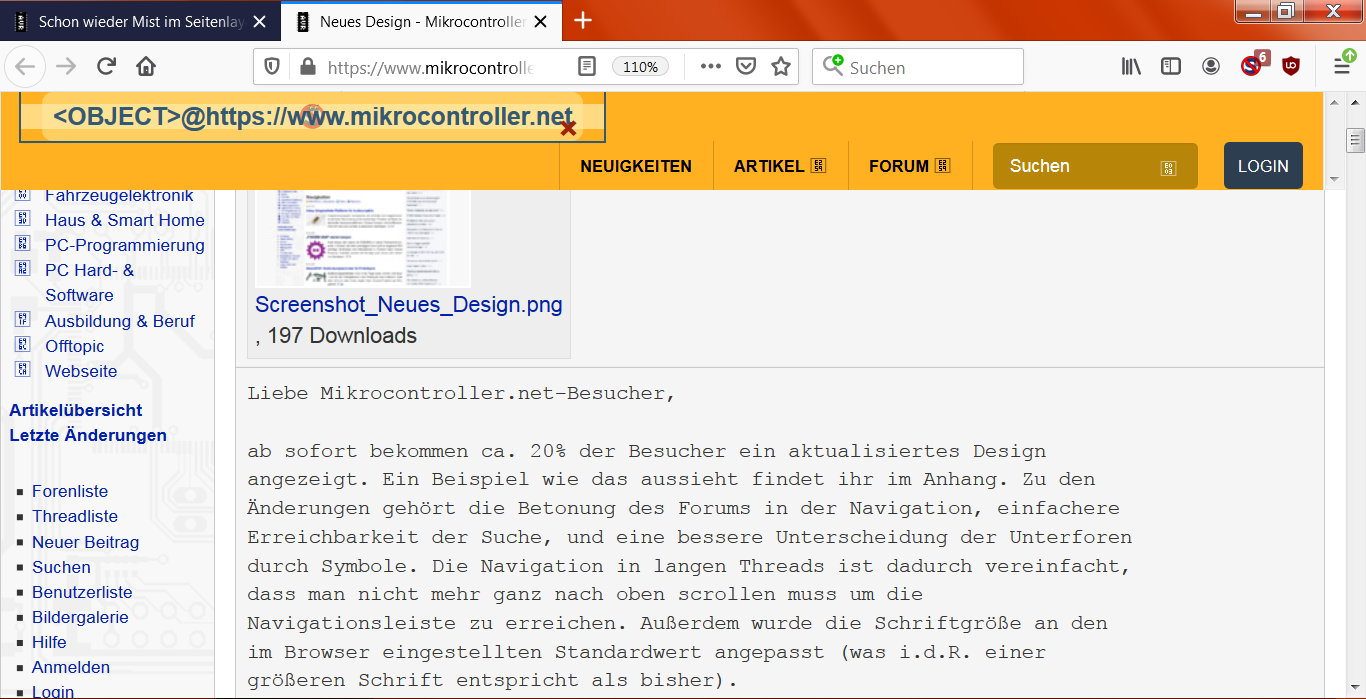Close the 'Schon wieder Mist' tab
The height and width of the screenshot is (699, 1366).
click(260, 21)
